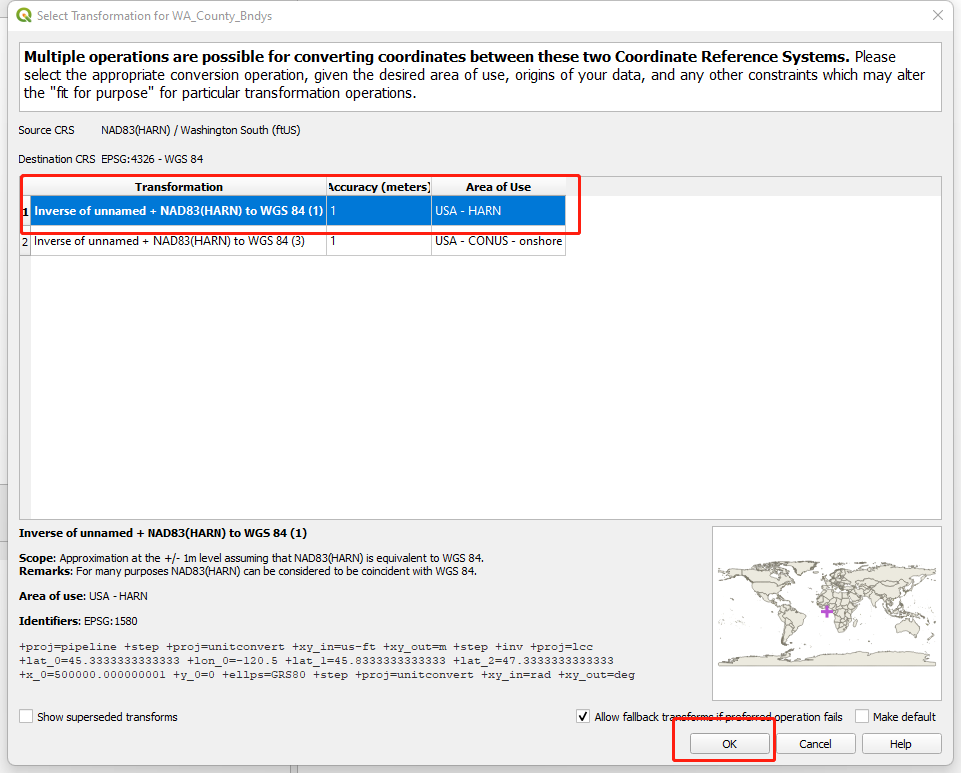
Task: Select row number 2 header
Action: click(x=26, y=241)
